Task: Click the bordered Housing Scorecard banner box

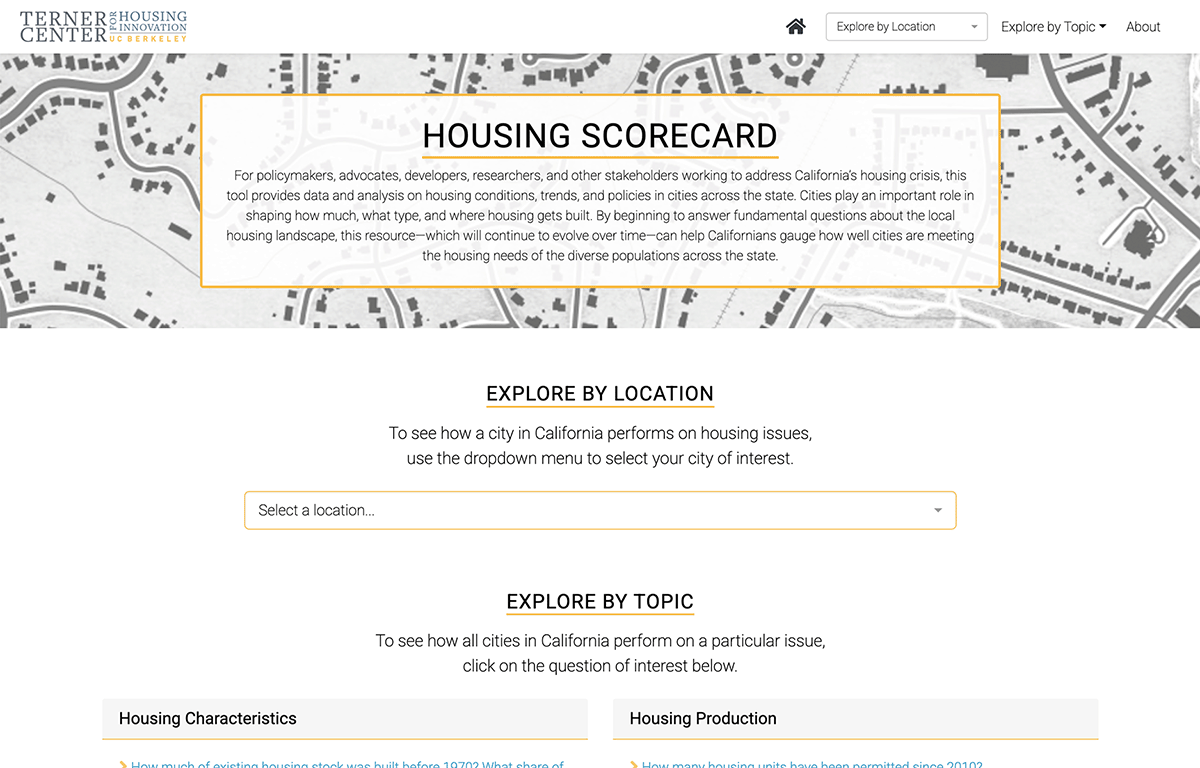Action: [600, 188]
